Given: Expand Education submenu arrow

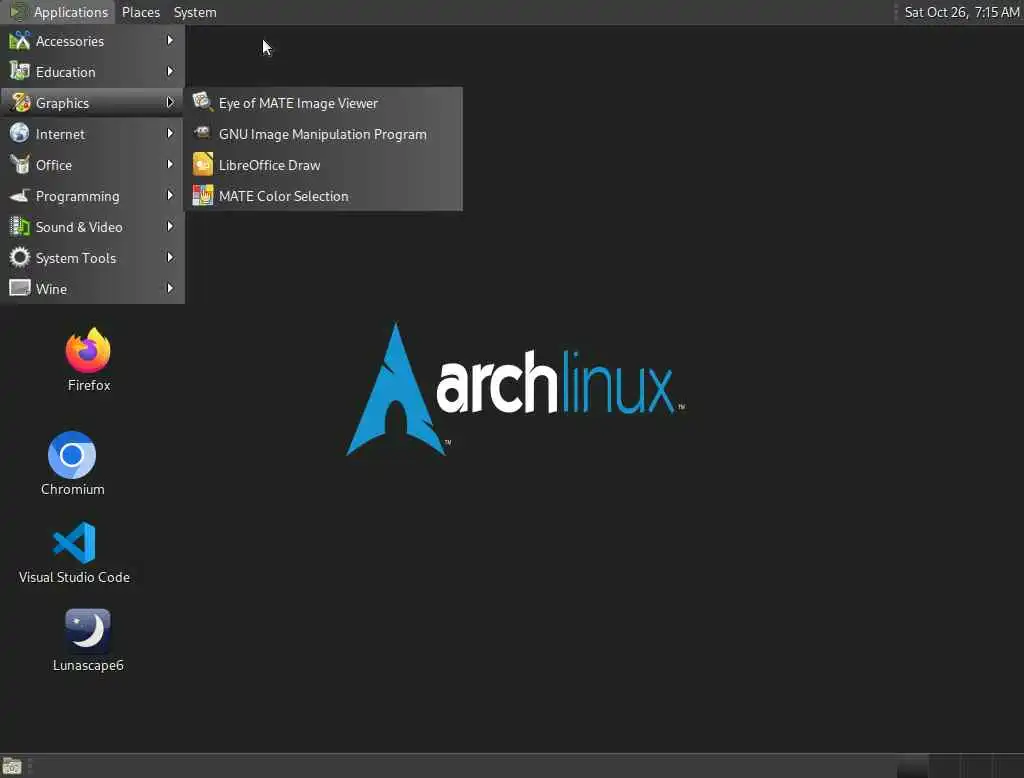Looking at the screenshot, I should coord(170,71).
